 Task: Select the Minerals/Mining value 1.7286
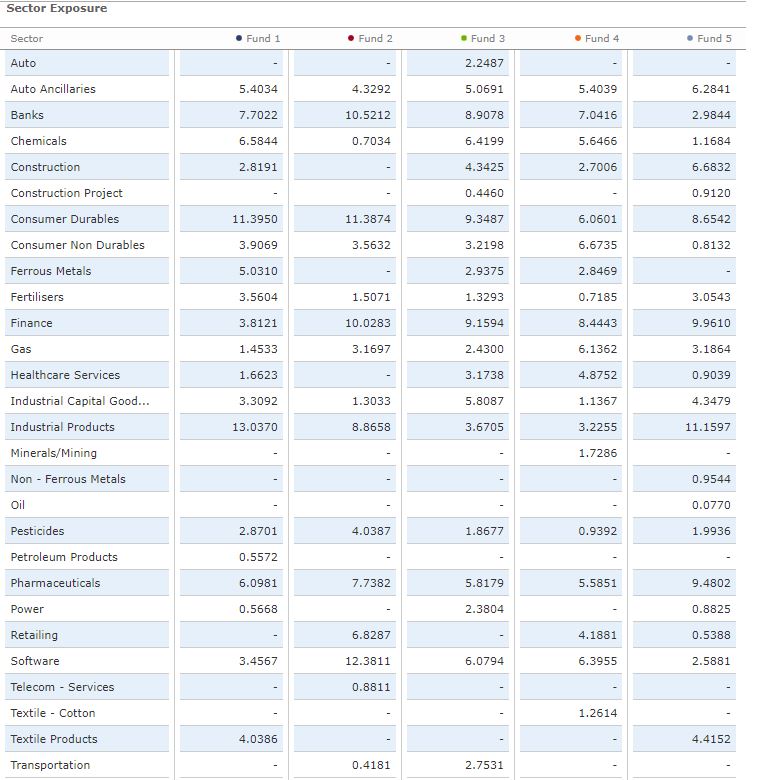pos(598,453)
